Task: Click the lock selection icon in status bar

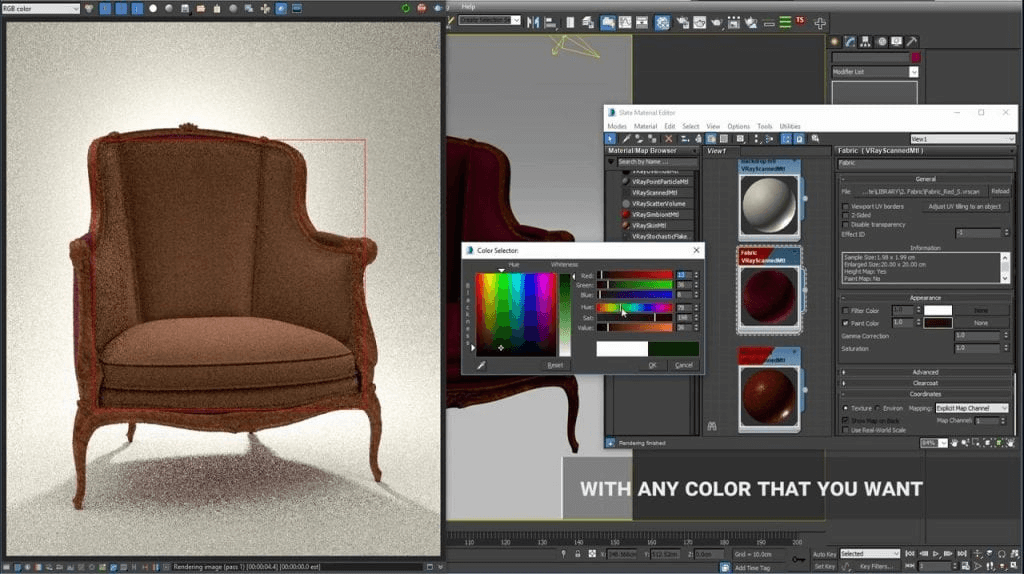Action: point(577,554)
